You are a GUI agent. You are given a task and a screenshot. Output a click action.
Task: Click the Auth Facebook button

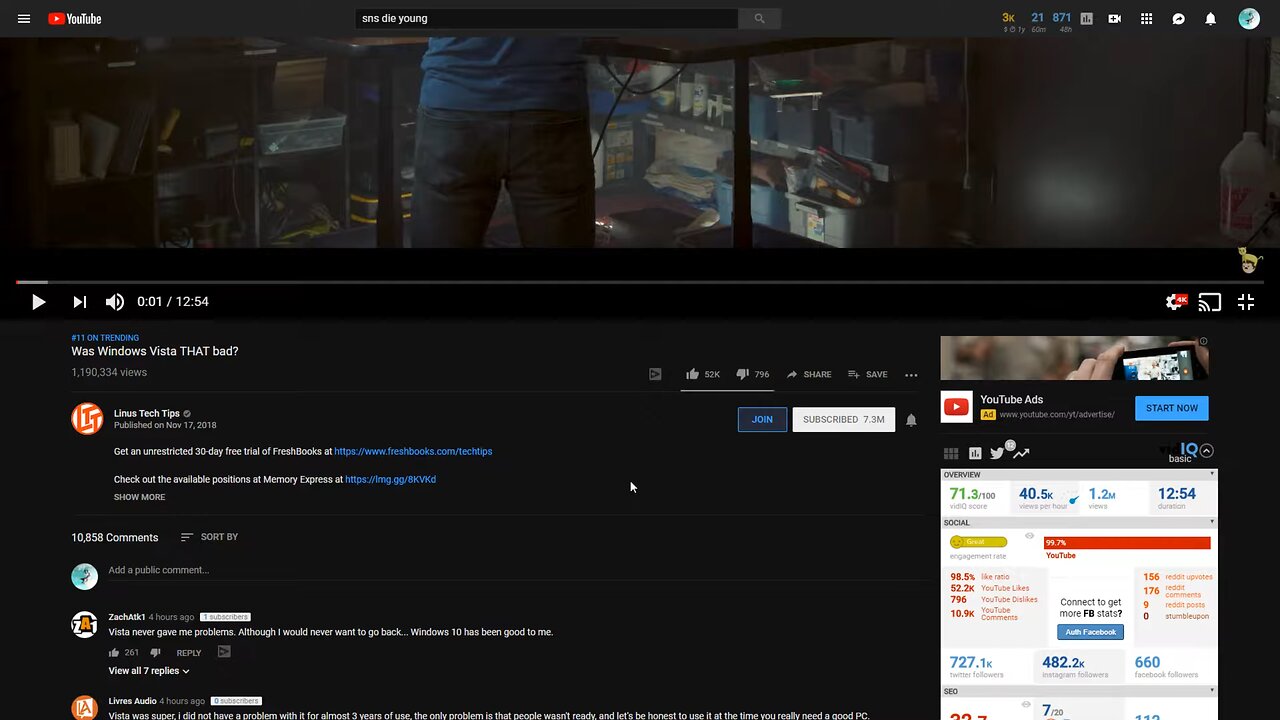[x=1090, y=632]
